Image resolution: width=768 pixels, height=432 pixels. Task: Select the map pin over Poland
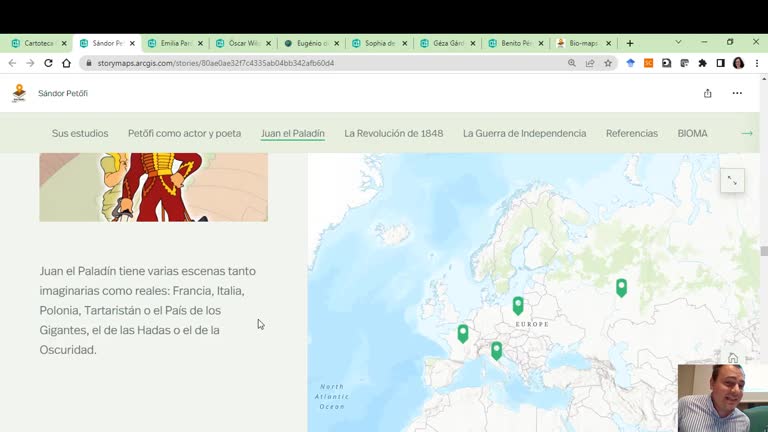click(518, 305)
